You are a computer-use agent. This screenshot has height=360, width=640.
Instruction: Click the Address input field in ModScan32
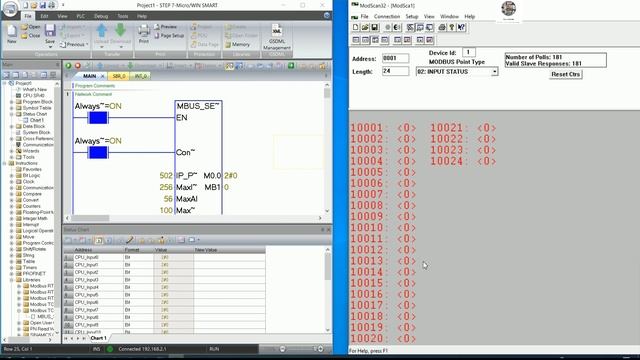396,58
